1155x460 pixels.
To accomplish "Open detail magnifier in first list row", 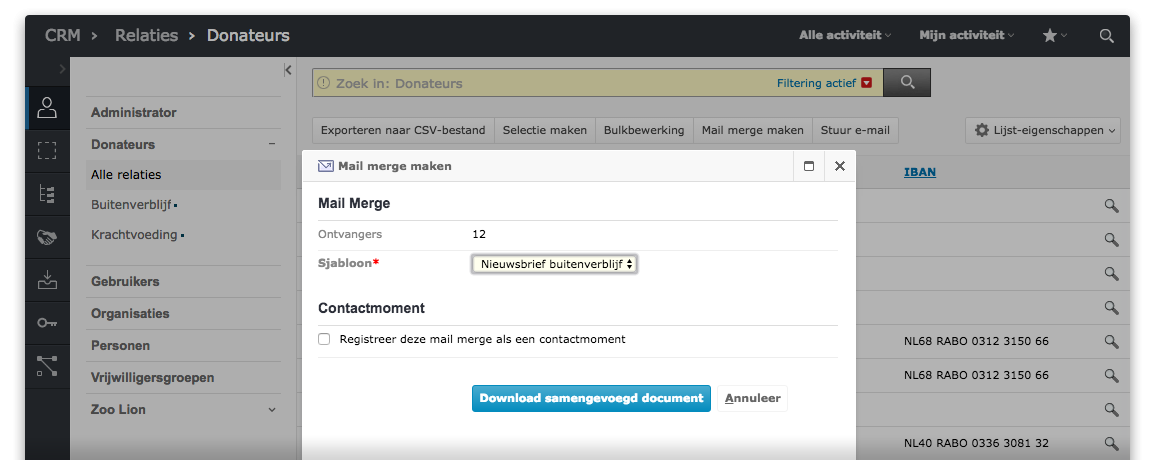I will pos(1112,206).
